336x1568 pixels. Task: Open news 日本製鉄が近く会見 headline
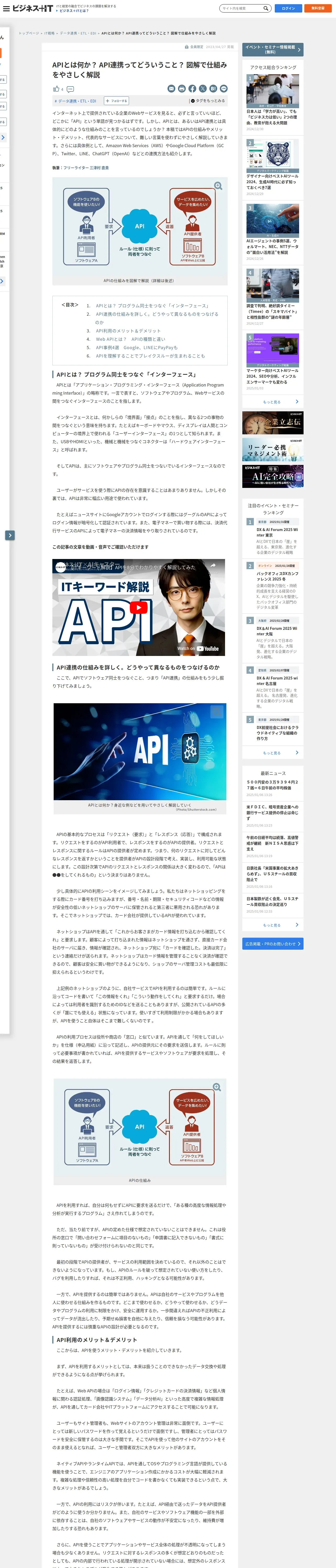273,902
